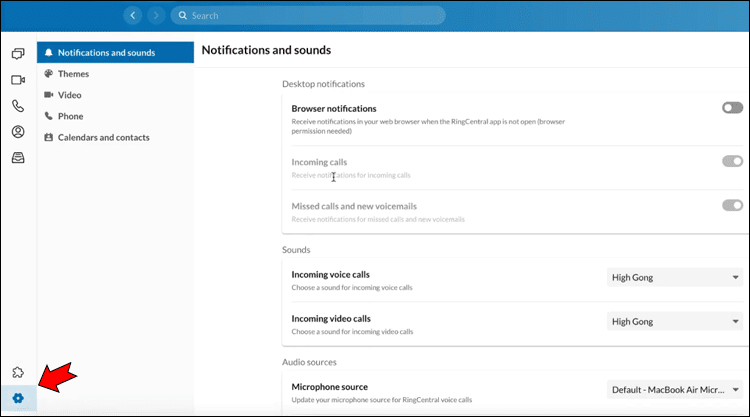This screenshot has width=750, height=417.
Task: Click the camera icon beside the Video menu item
Action: pyautogui.click(x=48, y=95)
